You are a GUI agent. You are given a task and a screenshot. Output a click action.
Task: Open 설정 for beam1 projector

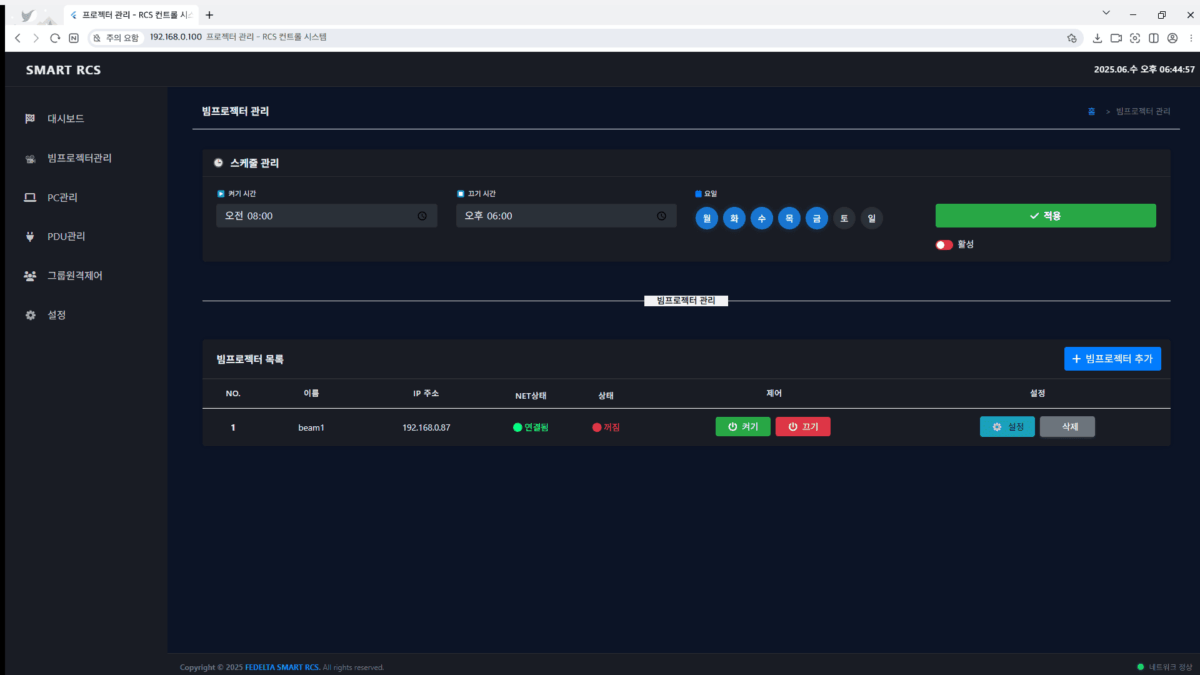coord(1007,427)
